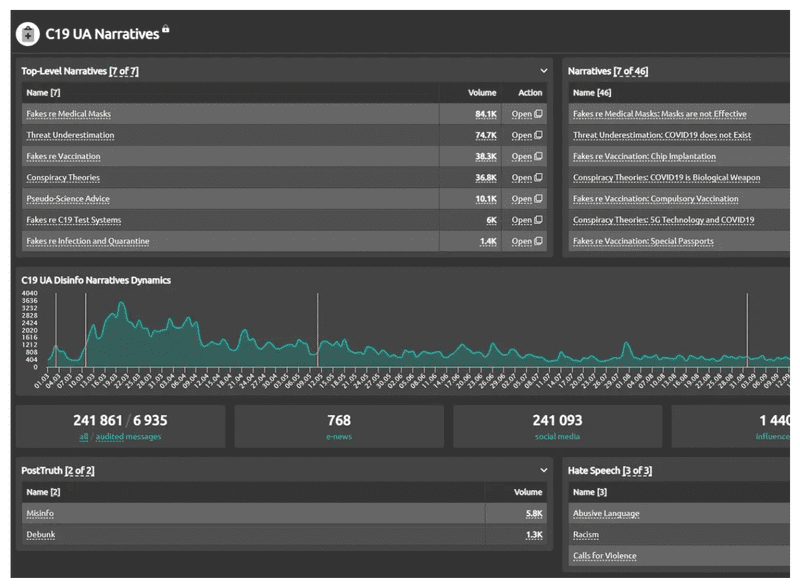
Task: Open the Misinfo PostTruth entry
Action: click(39, 513)
